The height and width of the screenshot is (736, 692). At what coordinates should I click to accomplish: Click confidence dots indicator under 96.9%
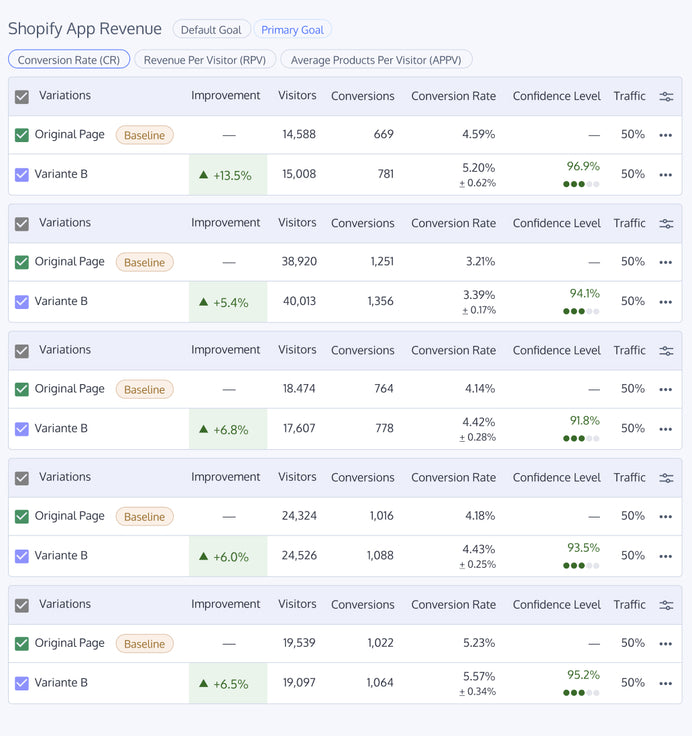tap(581, 184)
